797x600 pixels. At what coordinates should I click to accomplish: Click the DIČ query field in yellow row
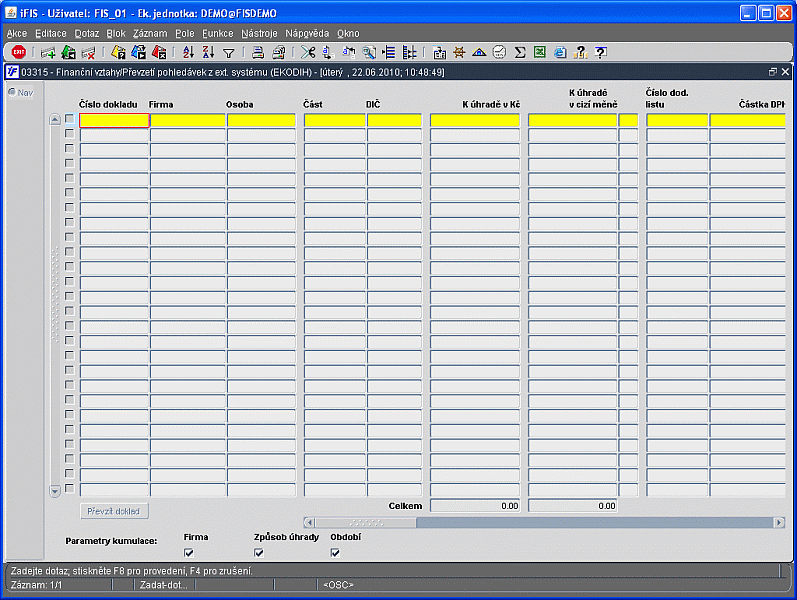(x=394, y=120)
